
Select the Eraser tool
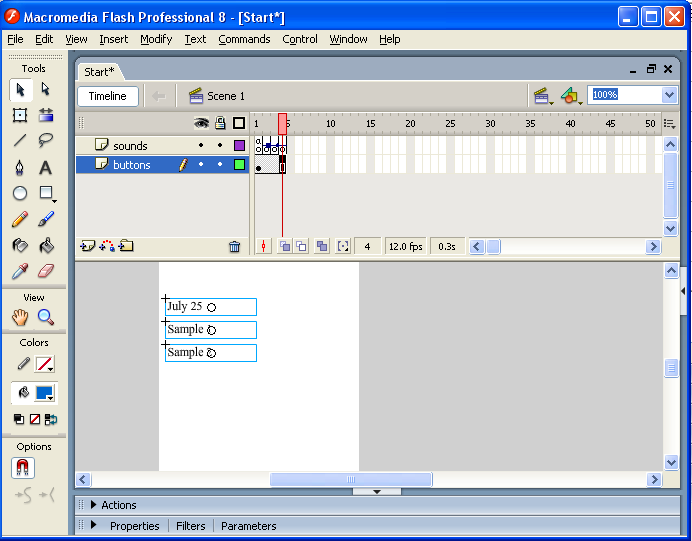[46, 271]
